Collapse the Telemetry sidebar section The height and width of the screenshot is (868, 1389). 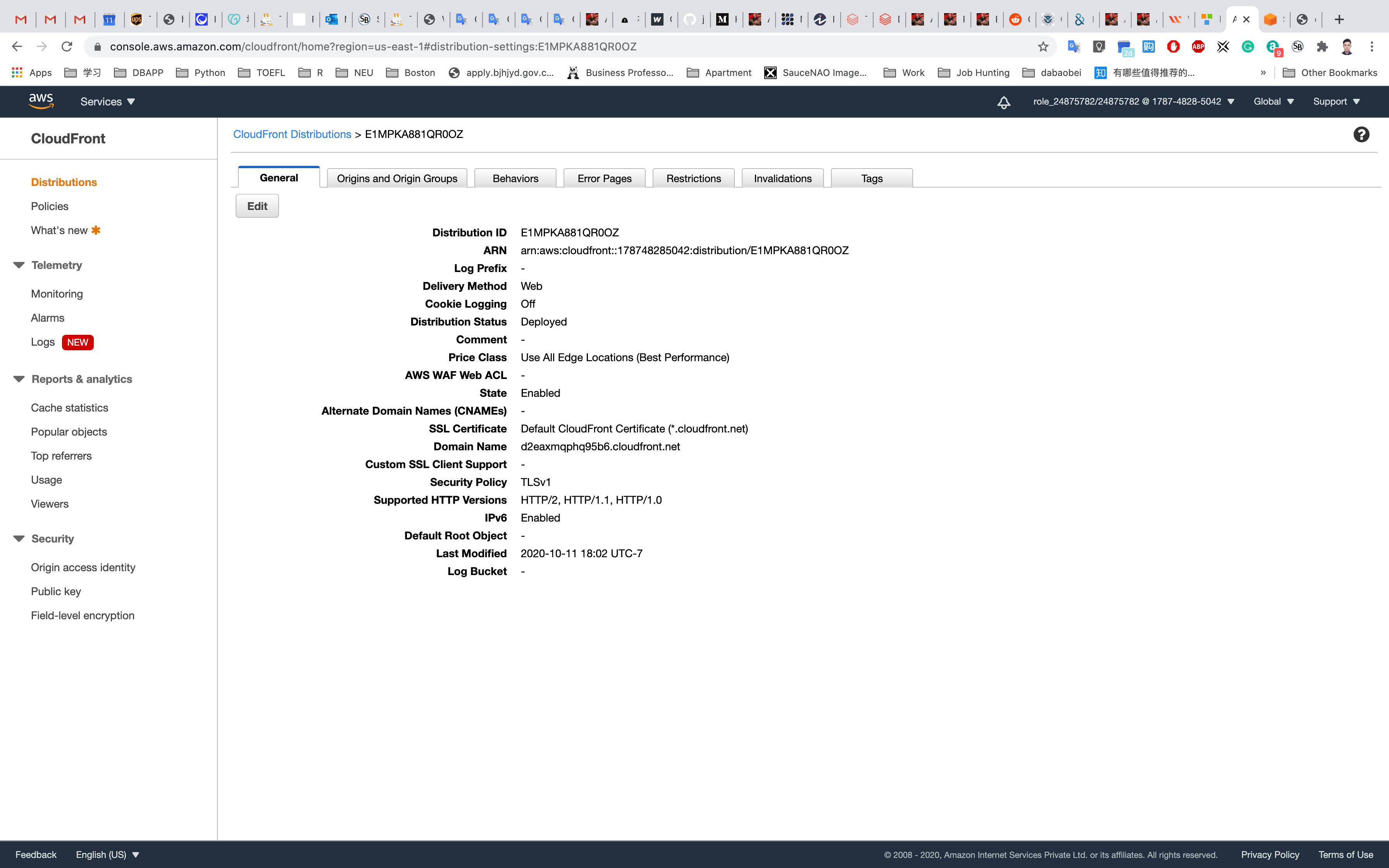pos(19,265)
